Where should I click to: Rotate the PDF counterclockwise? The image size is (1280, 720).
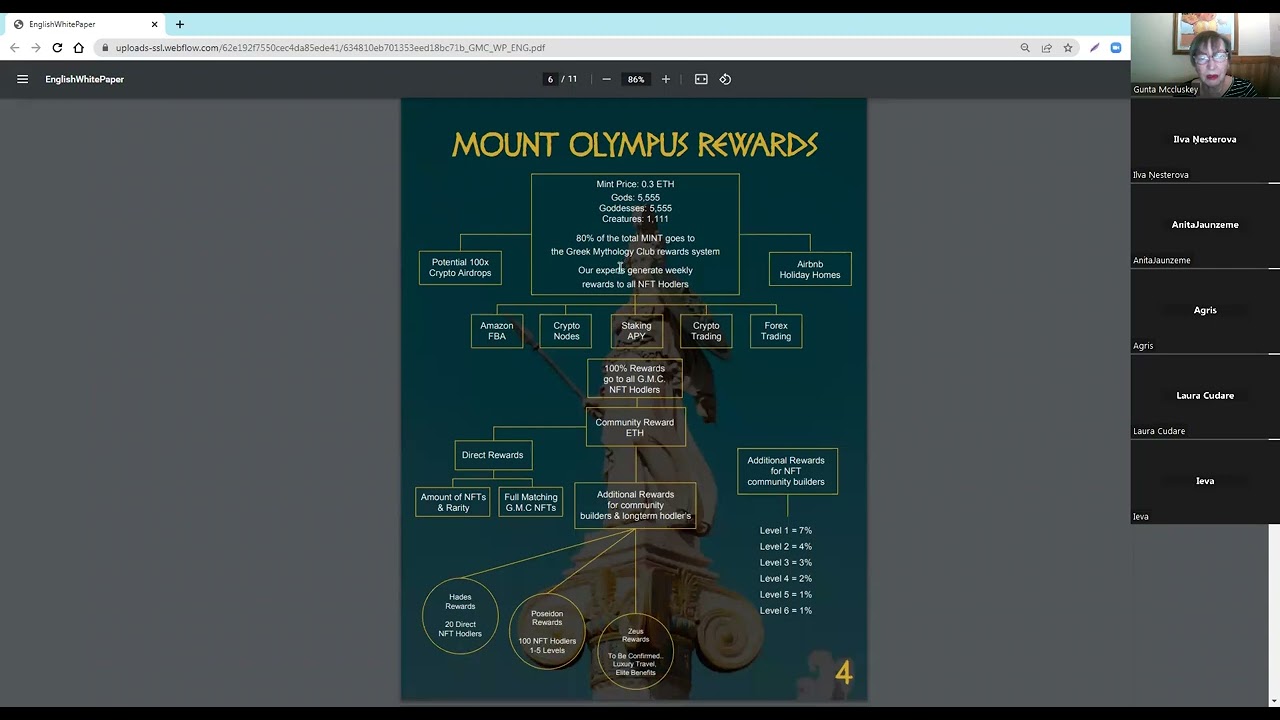(x=725, y=79)
